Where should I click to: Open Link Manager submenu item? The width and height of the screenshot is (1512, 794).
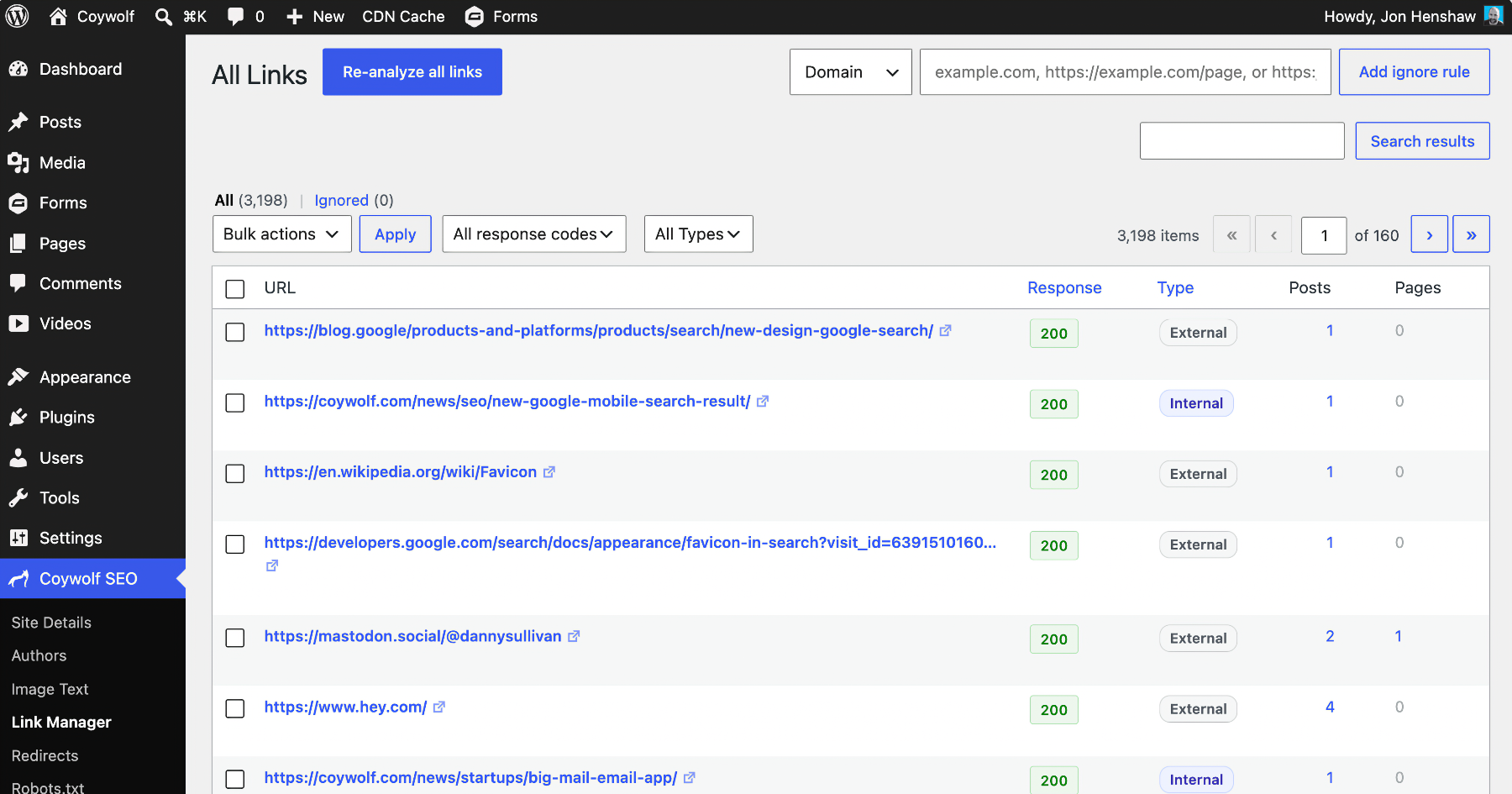61,723
